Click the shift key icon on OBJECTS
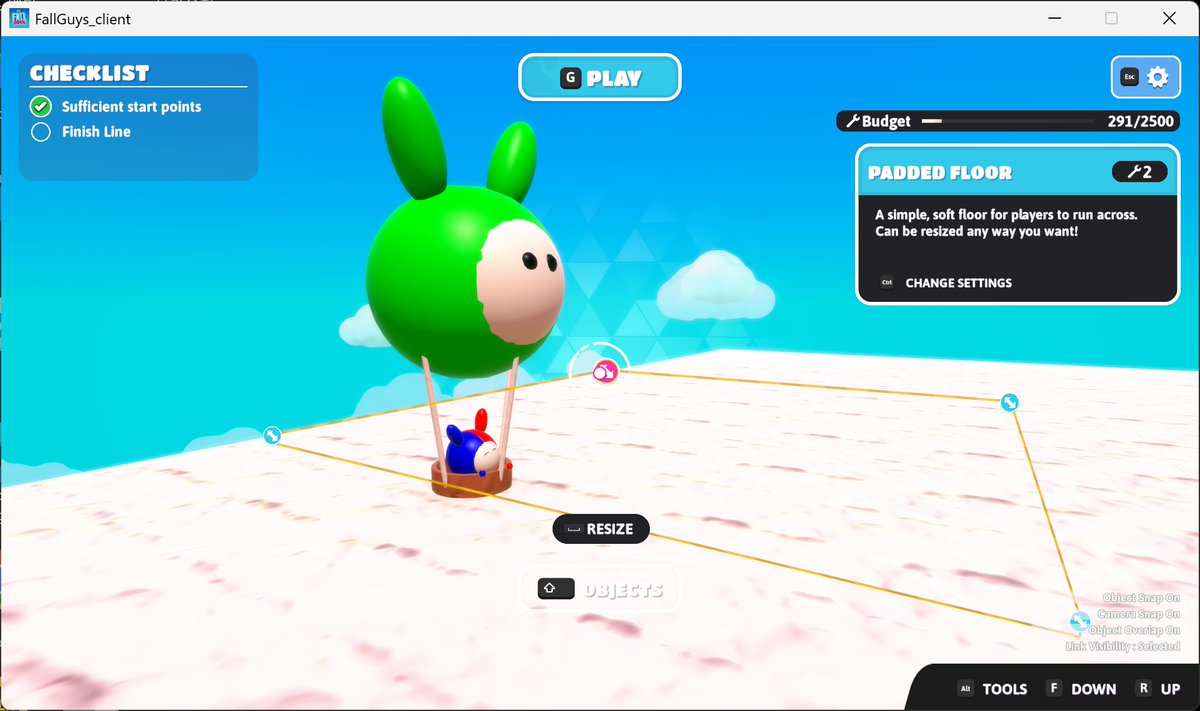This screenshot has width=1200, height=711. (555, 589)
